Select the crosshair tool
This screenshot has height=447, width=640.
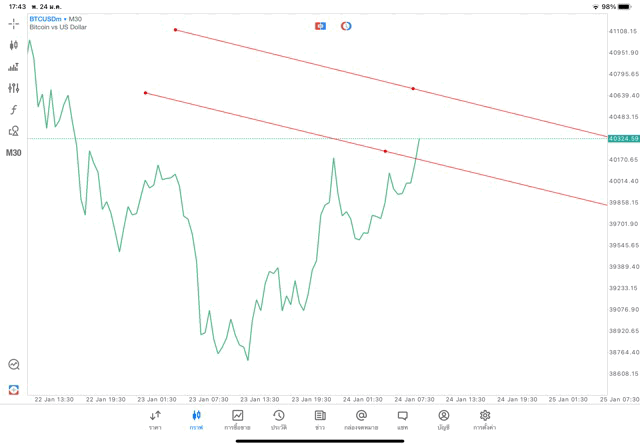click(14, 23)
